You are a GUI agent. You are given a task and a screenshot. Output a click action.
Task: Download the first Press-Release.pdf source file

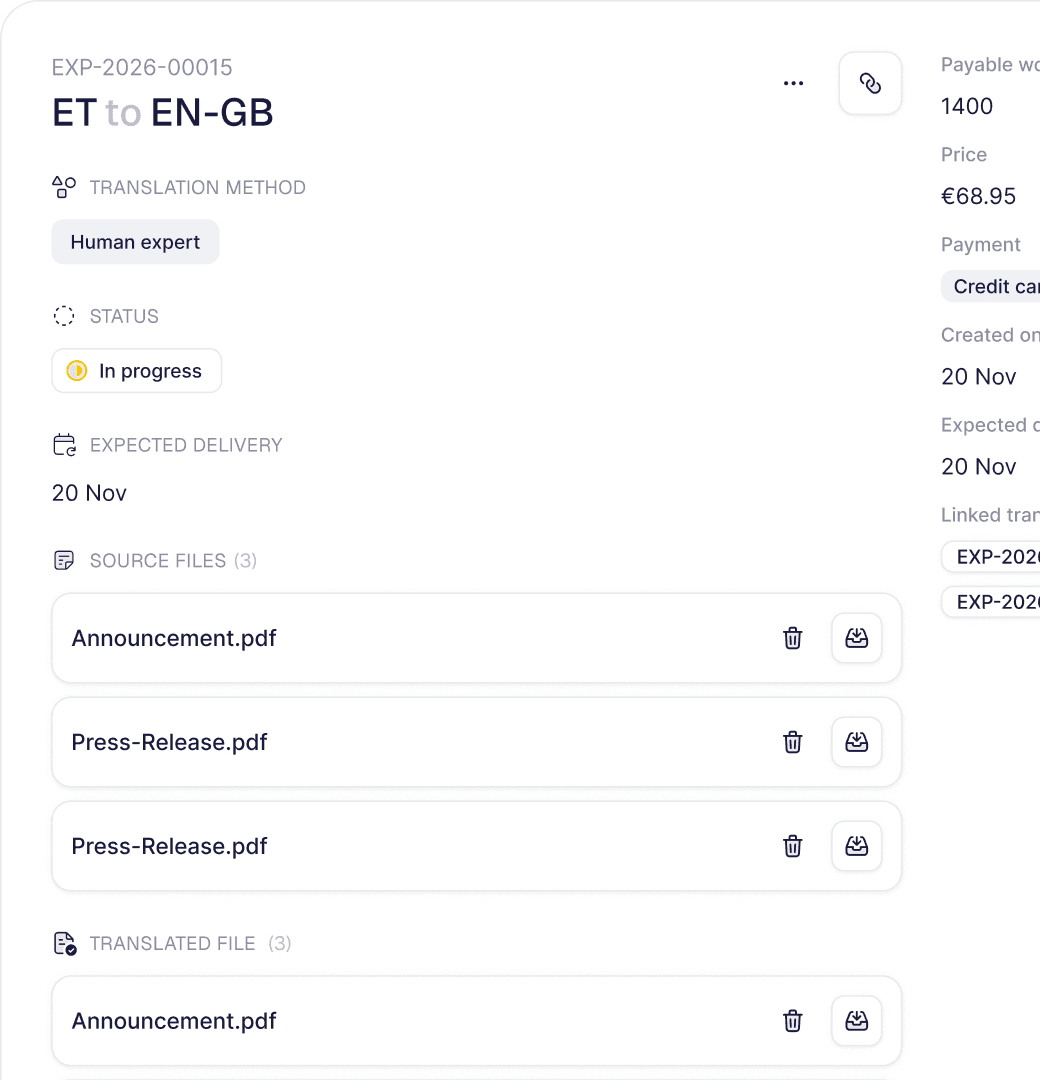857,742
